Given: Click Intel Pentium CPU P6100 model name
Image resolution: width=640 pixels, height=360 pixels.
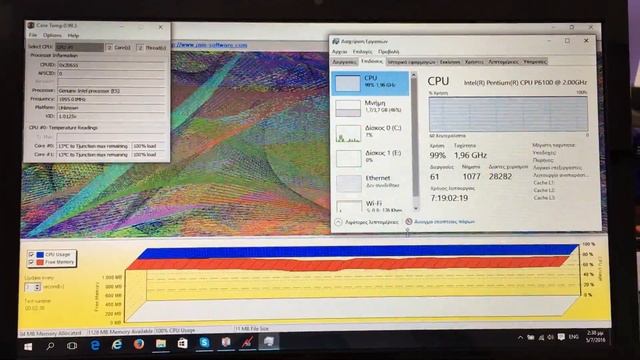Looking at the screenshot, I should pos(525,82).
